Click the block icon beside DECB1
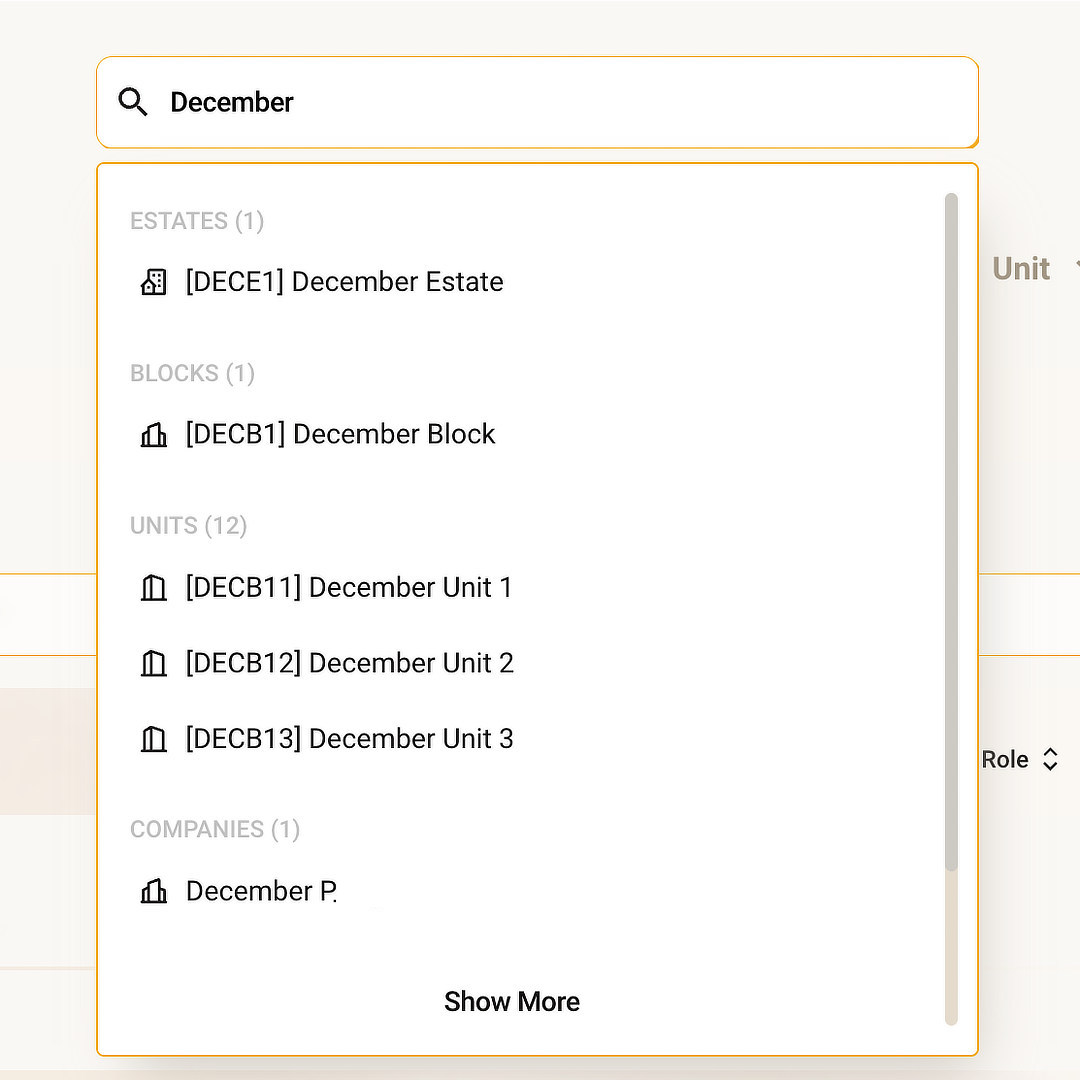 point(153,435)
